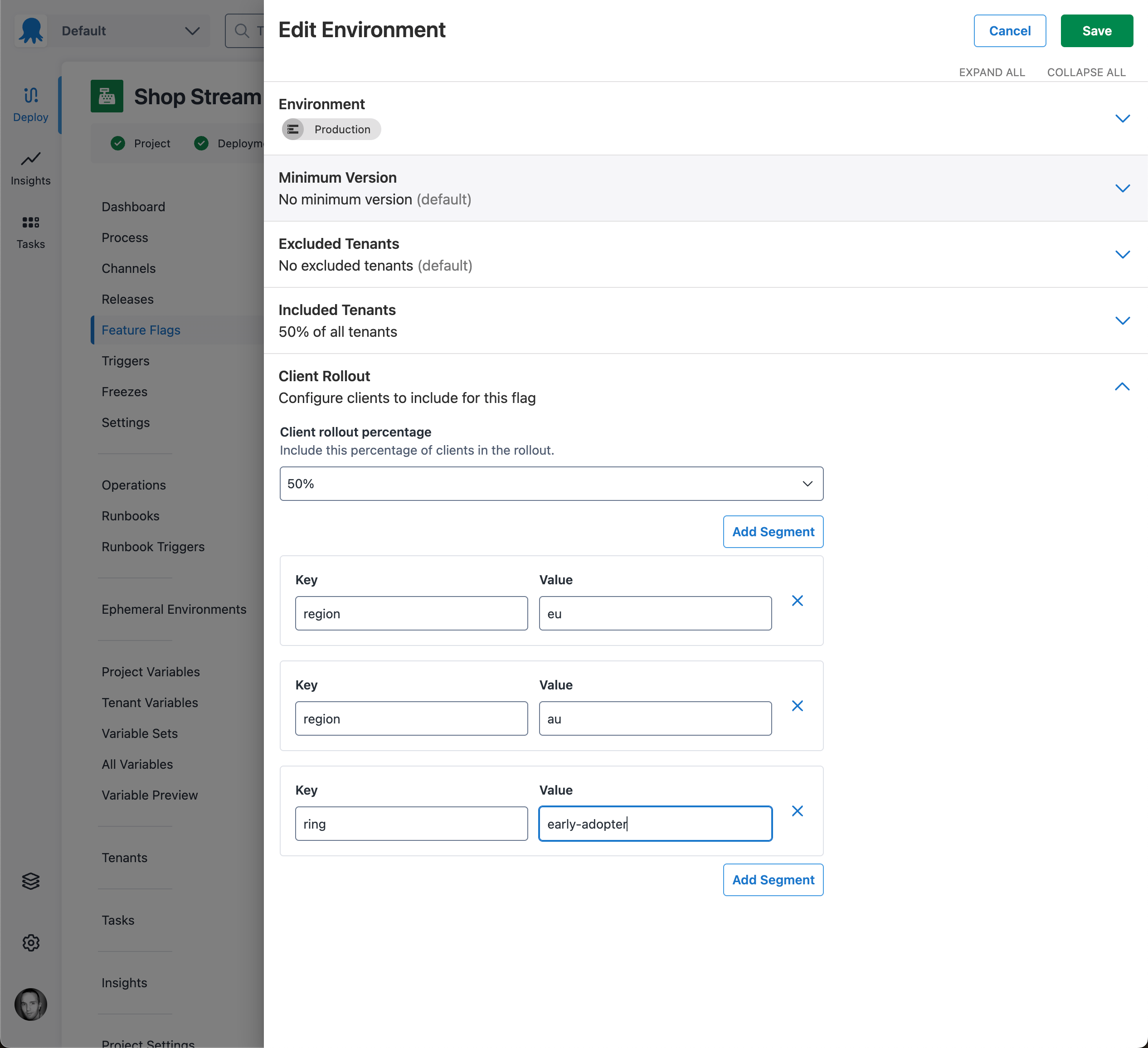This screenshot has width=1148, height=1048.
Task: Open Runbook Triggers menu item
Action: 153,547
